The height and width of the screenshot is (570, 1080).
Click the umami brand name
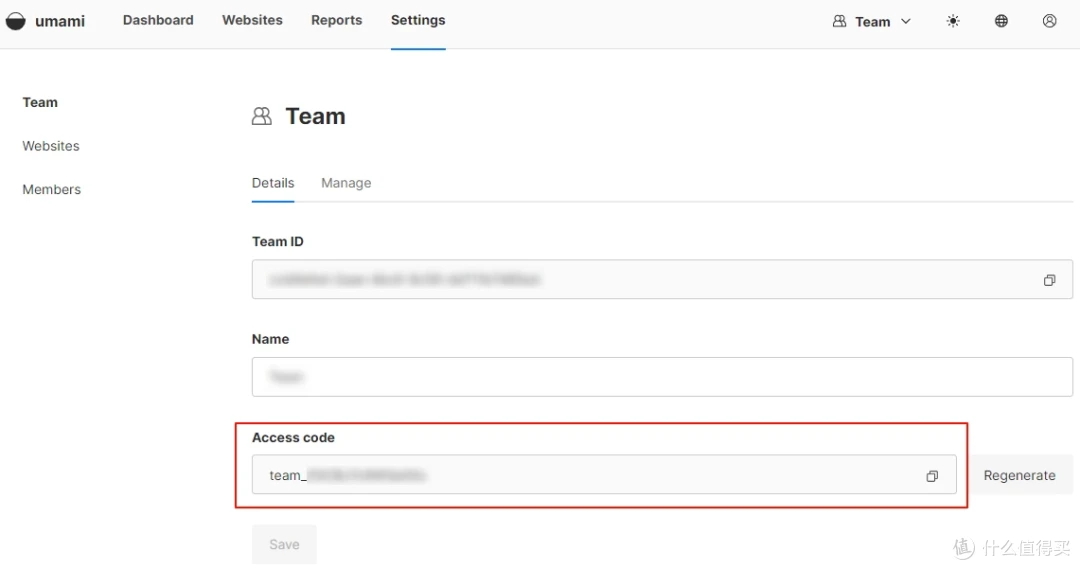click(x=60, y=21)
